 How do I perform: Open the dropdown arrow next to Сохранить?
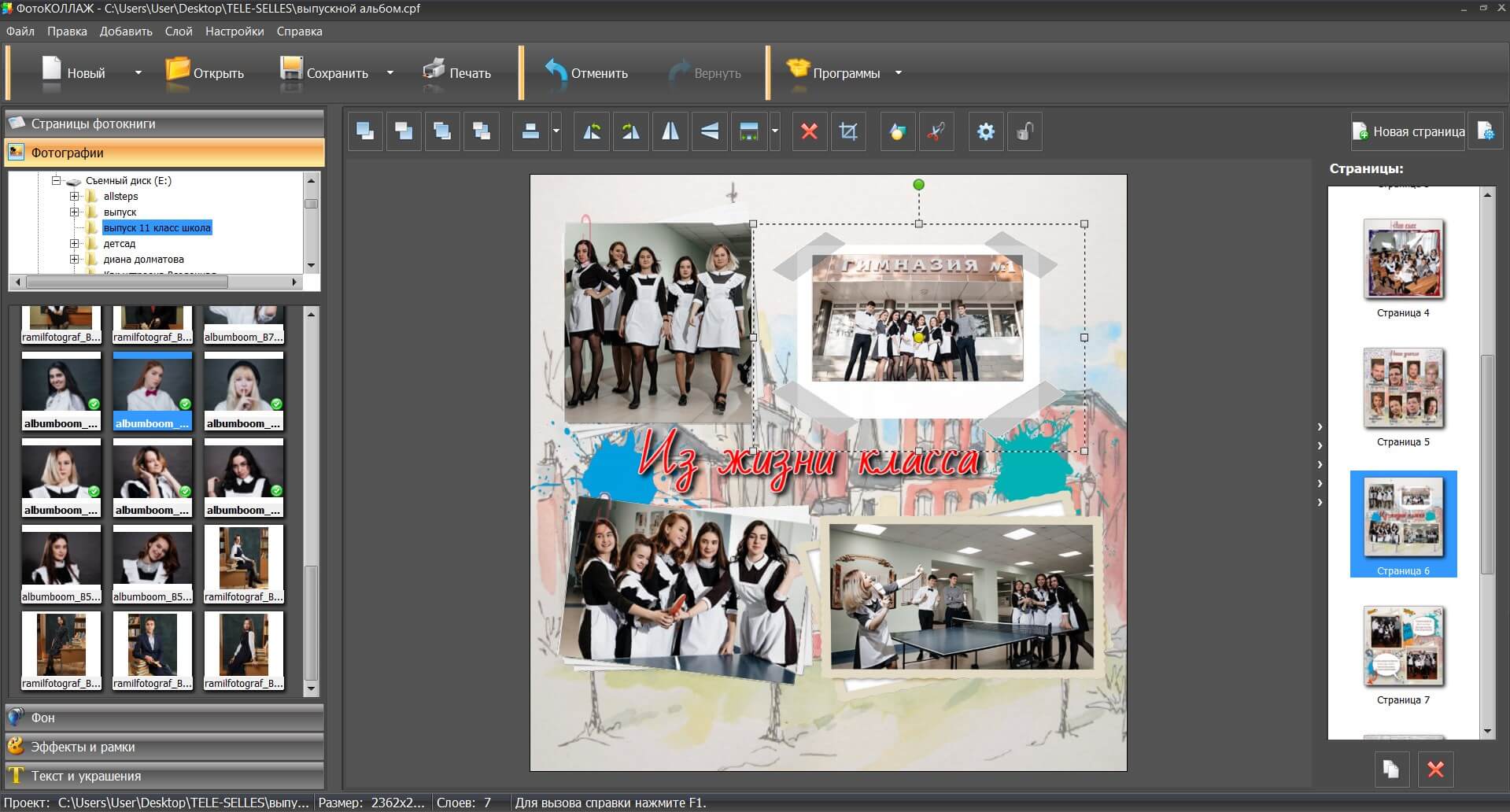tap(389, 73)
